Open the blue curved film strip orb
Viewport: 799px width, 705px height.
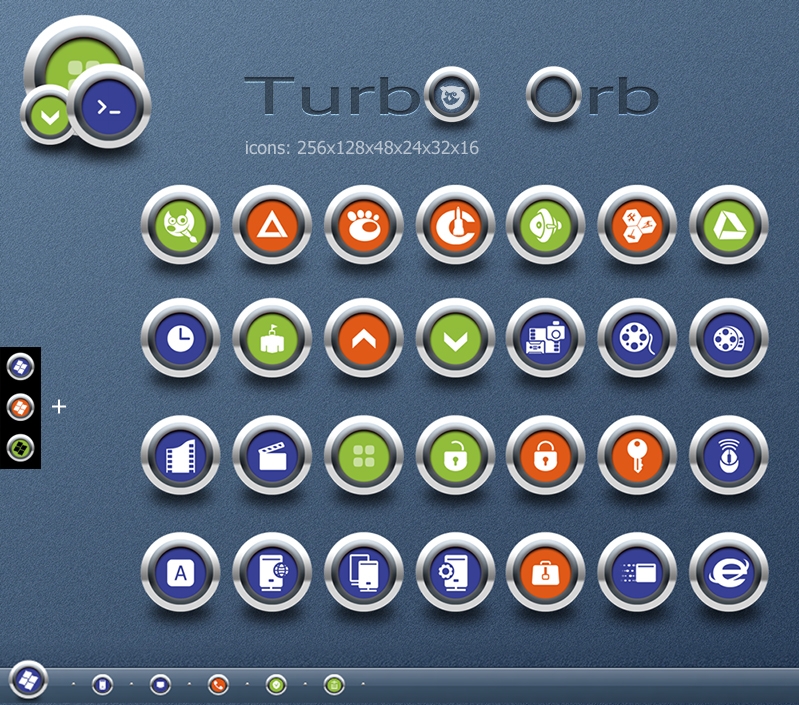click(180, 455)
